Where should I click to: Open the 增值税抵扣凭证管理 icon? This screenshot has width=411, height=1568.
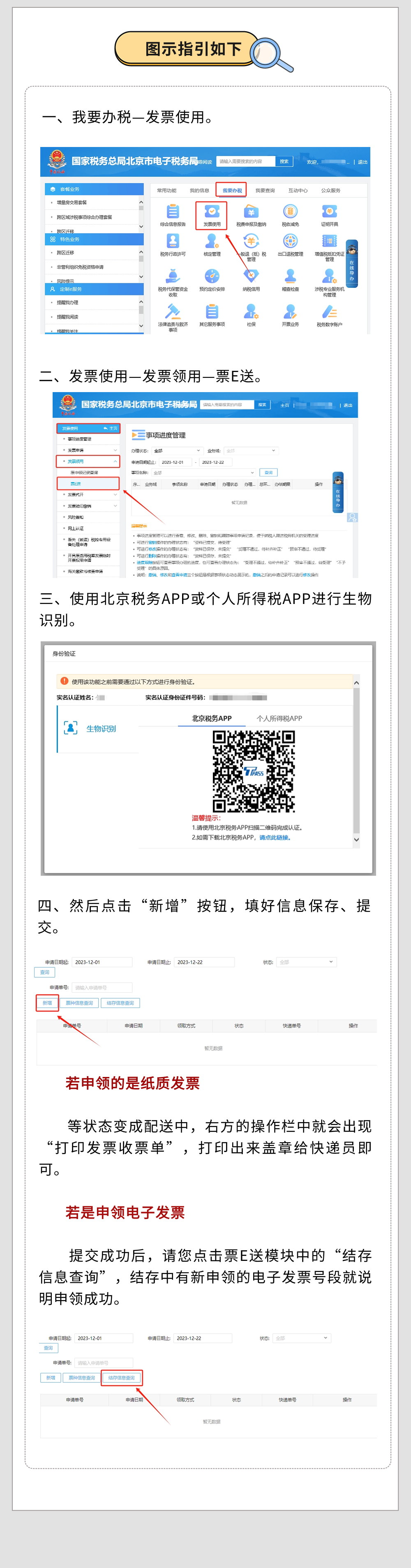pyautogui.click(x=329, y=241)
